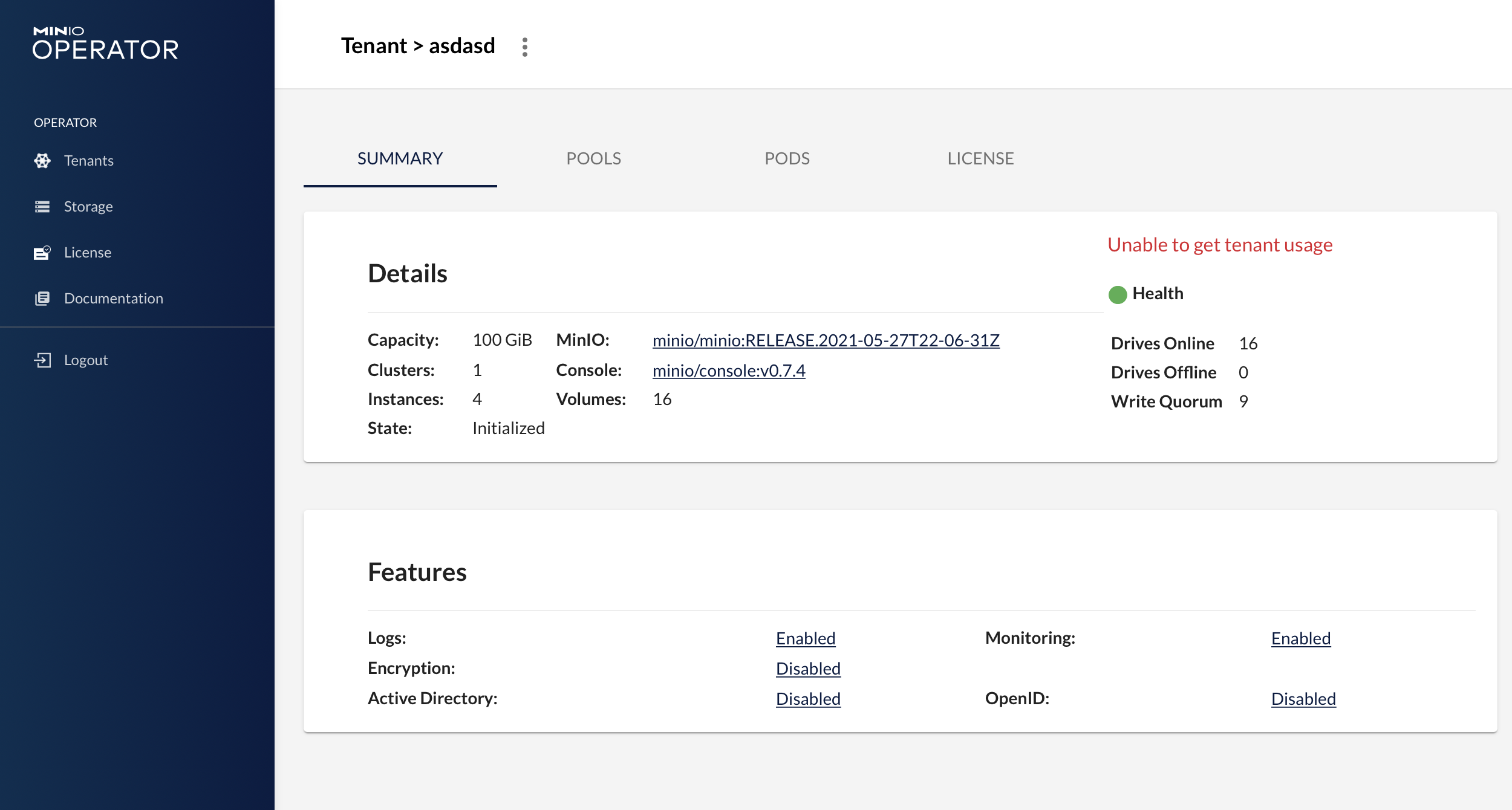1512x810 pixels.
Task: Switch to the SUMMARY tab
Action: (x=400, y=158)
